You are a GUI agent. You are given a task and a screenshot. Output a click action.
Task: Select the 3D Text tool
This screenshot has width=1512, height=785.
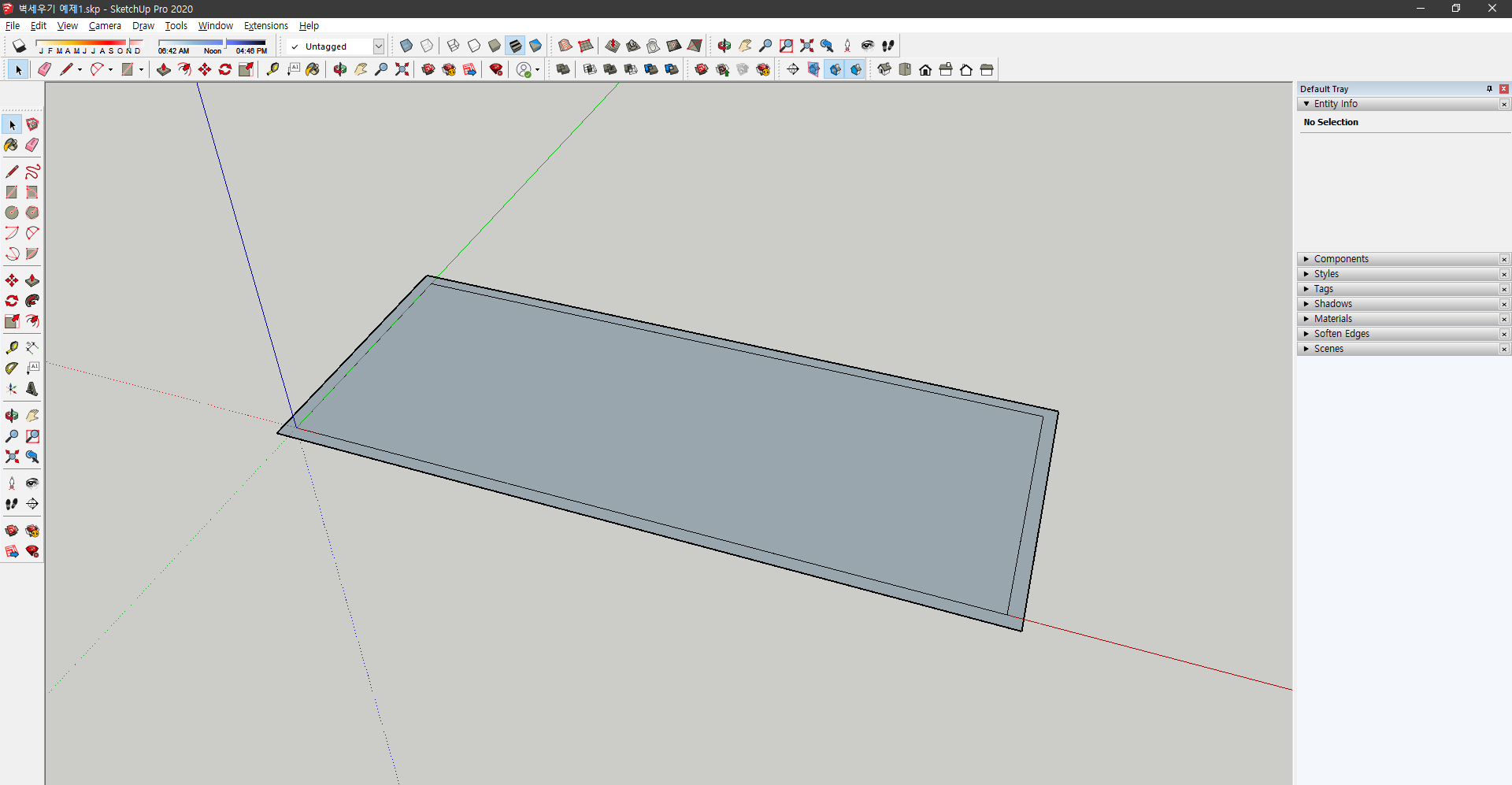(x=32, y=388)
